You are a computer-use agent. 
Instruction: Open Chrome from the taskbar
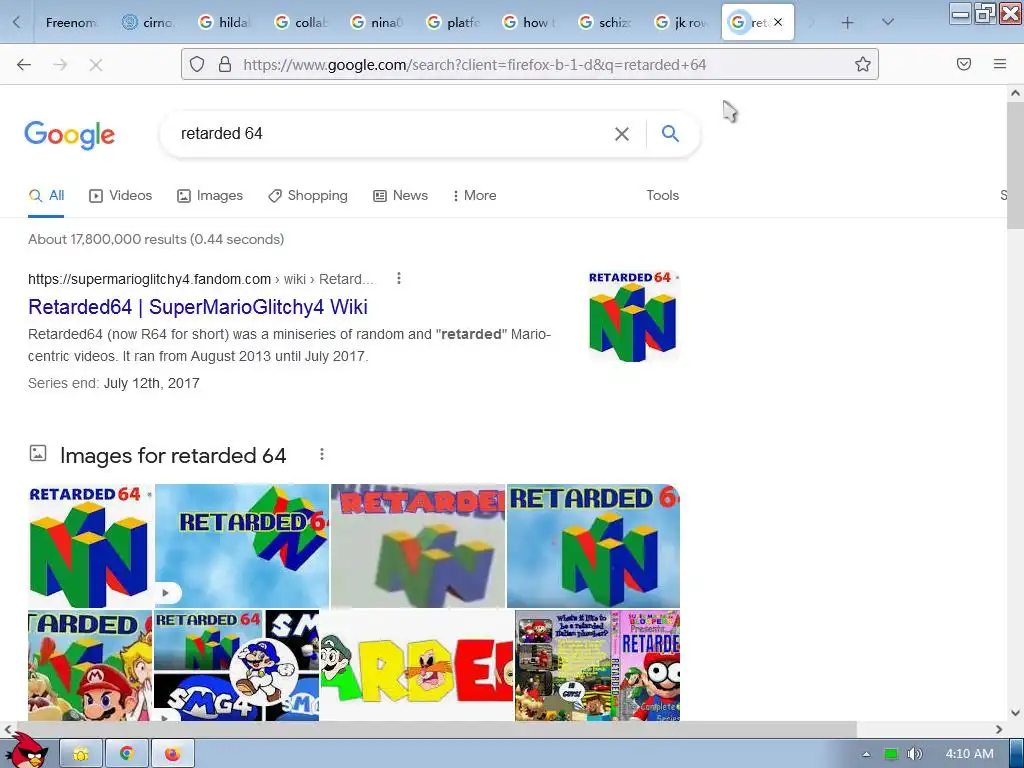coord(127,754)
